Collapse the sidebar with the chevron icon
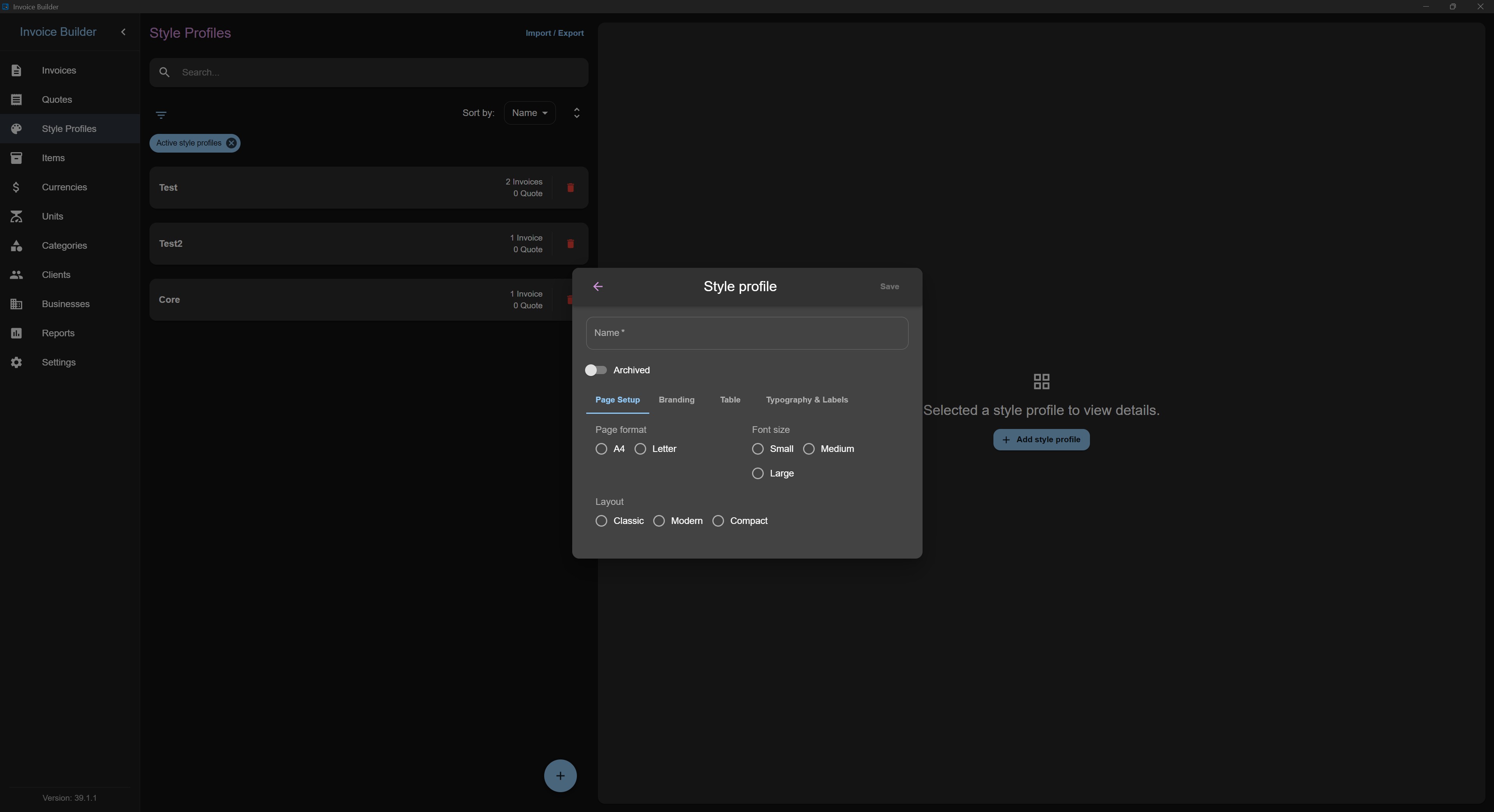Viewport: 1494px width, 812px height. (123, 32)
